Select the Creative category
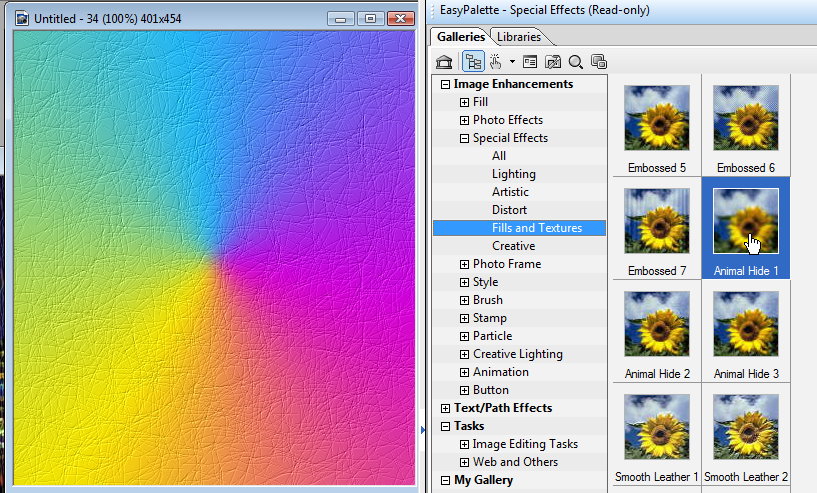 coord(513,246)
